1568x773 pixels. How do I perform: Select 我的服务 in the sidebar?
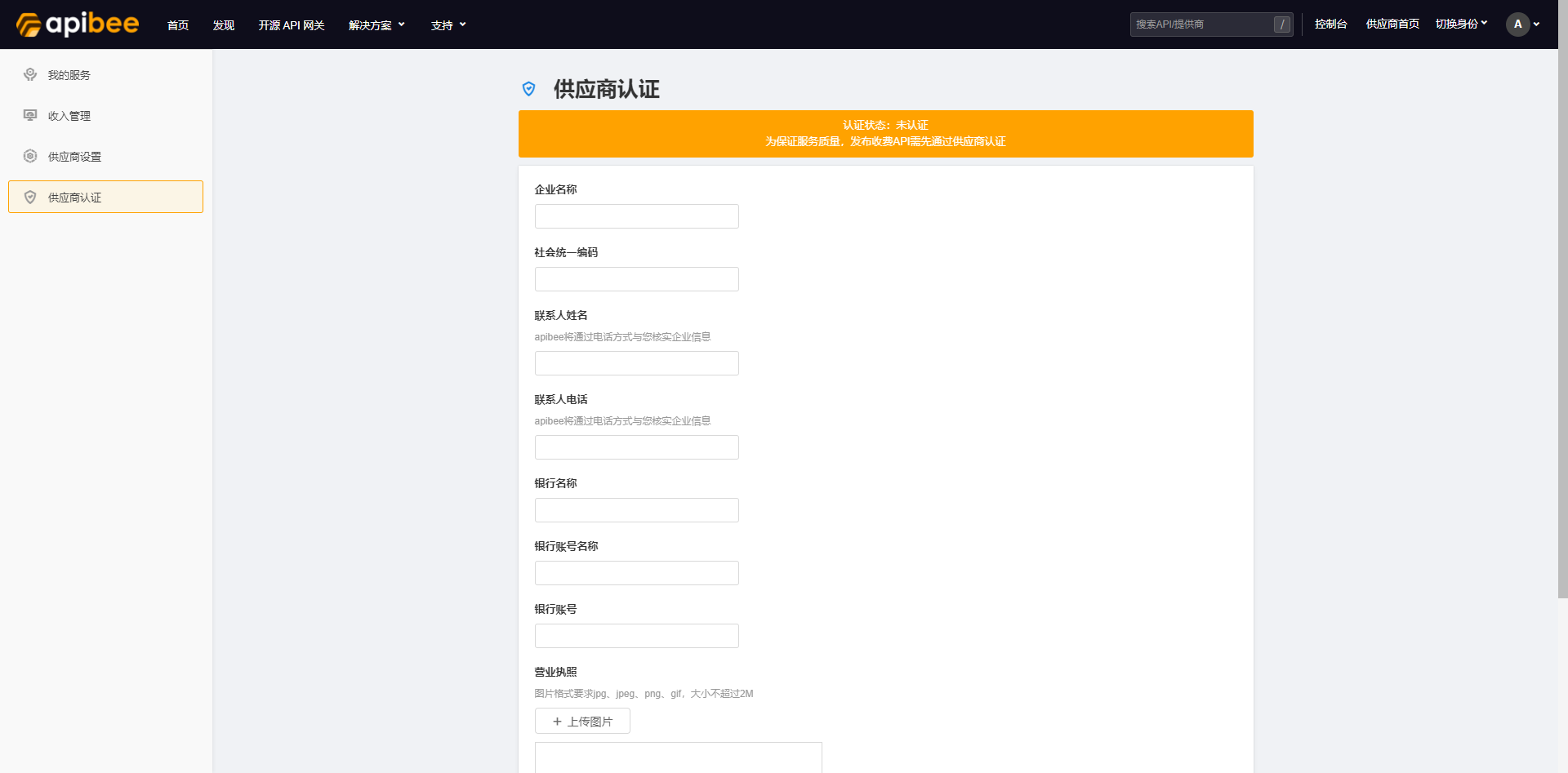[106, 74]
